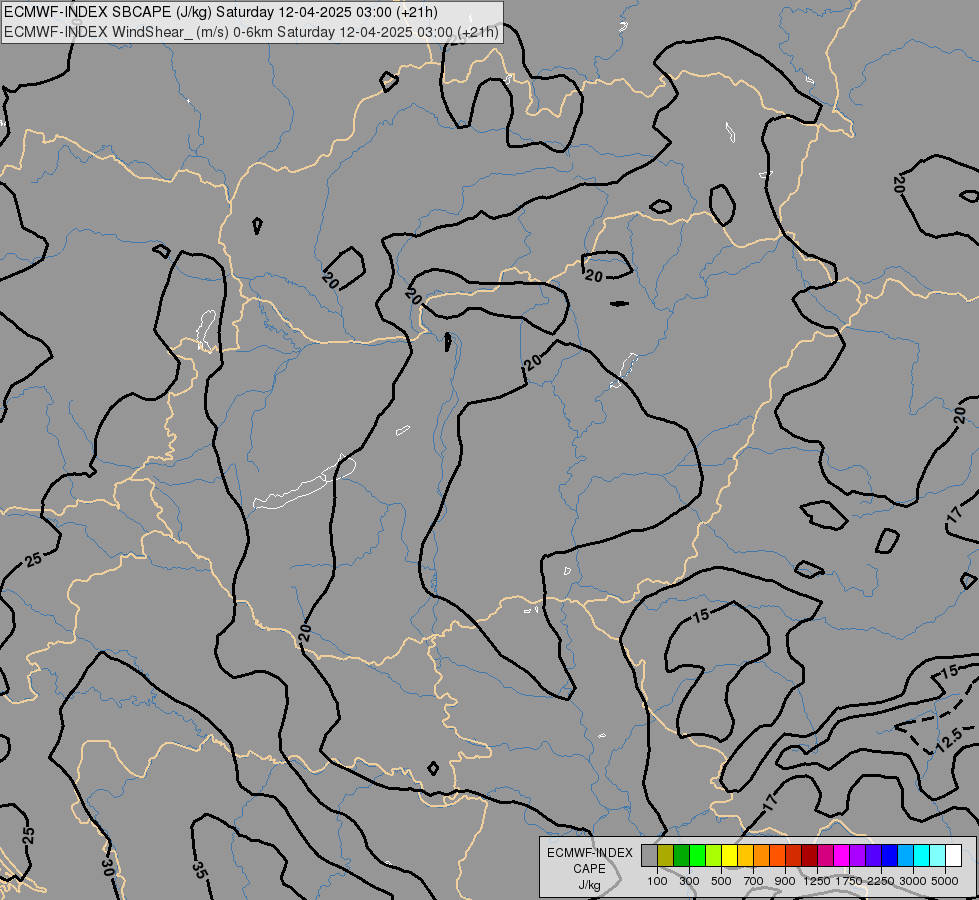Viewport: 979px width, 900px height.
Task: Click the legend value 100
Action: 657,881
